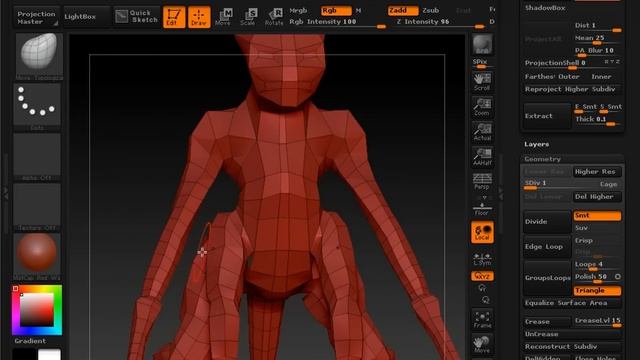Click the Edge Loop button
Viewport: 640px width, 360px height.
(x=547, y=247)
